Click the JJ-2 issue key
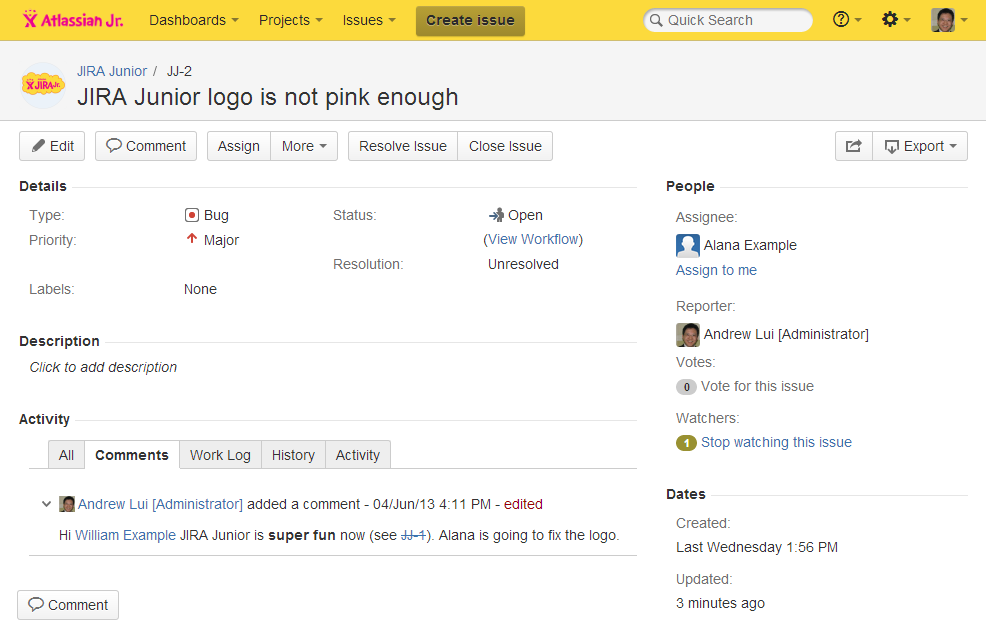Screen dimensions: 986x629 pyautogui.click(x=179, y=71)
